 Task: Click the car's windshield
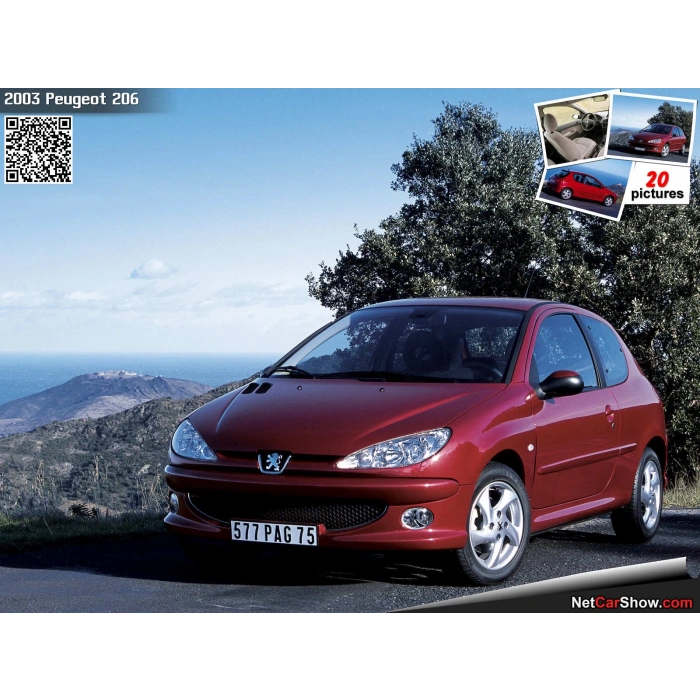(400, 345)
